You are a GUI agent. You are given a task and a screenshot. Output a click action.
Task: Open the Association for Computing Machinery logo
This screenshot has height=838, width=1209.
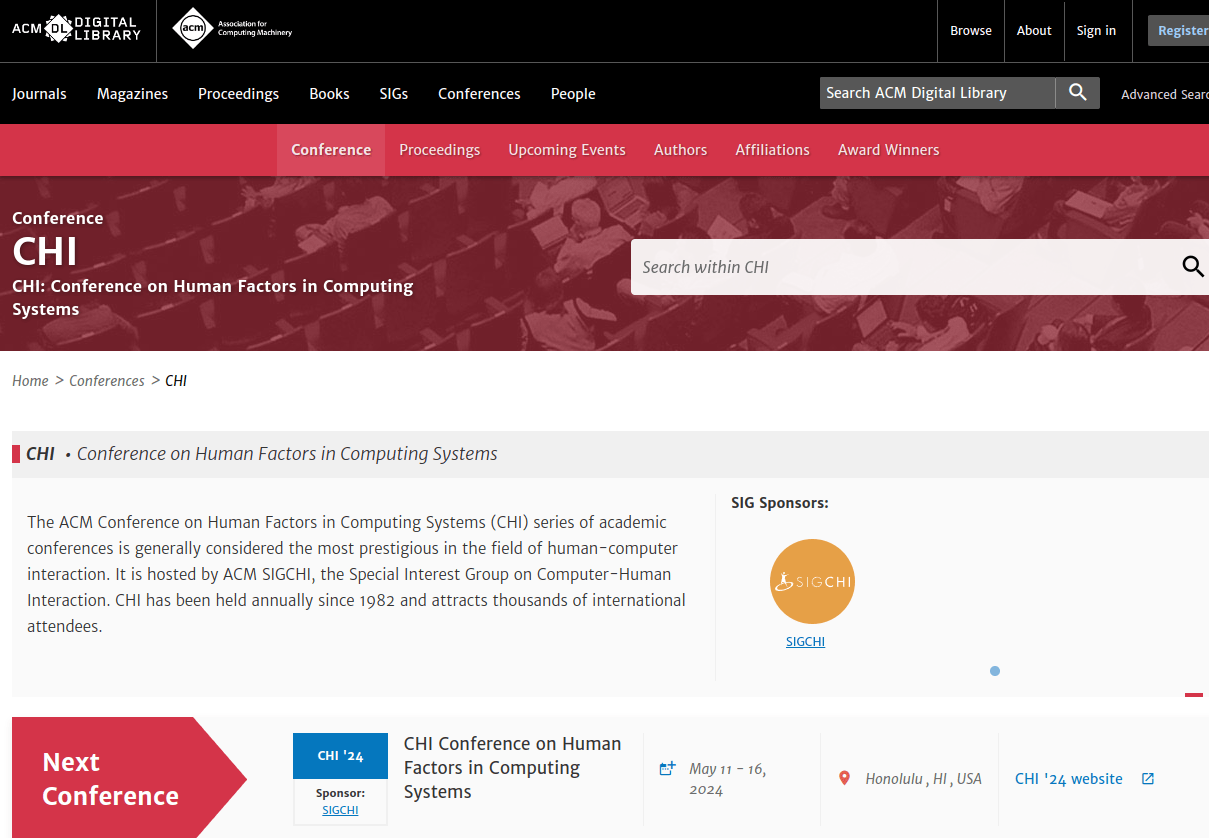pos(232,29)
